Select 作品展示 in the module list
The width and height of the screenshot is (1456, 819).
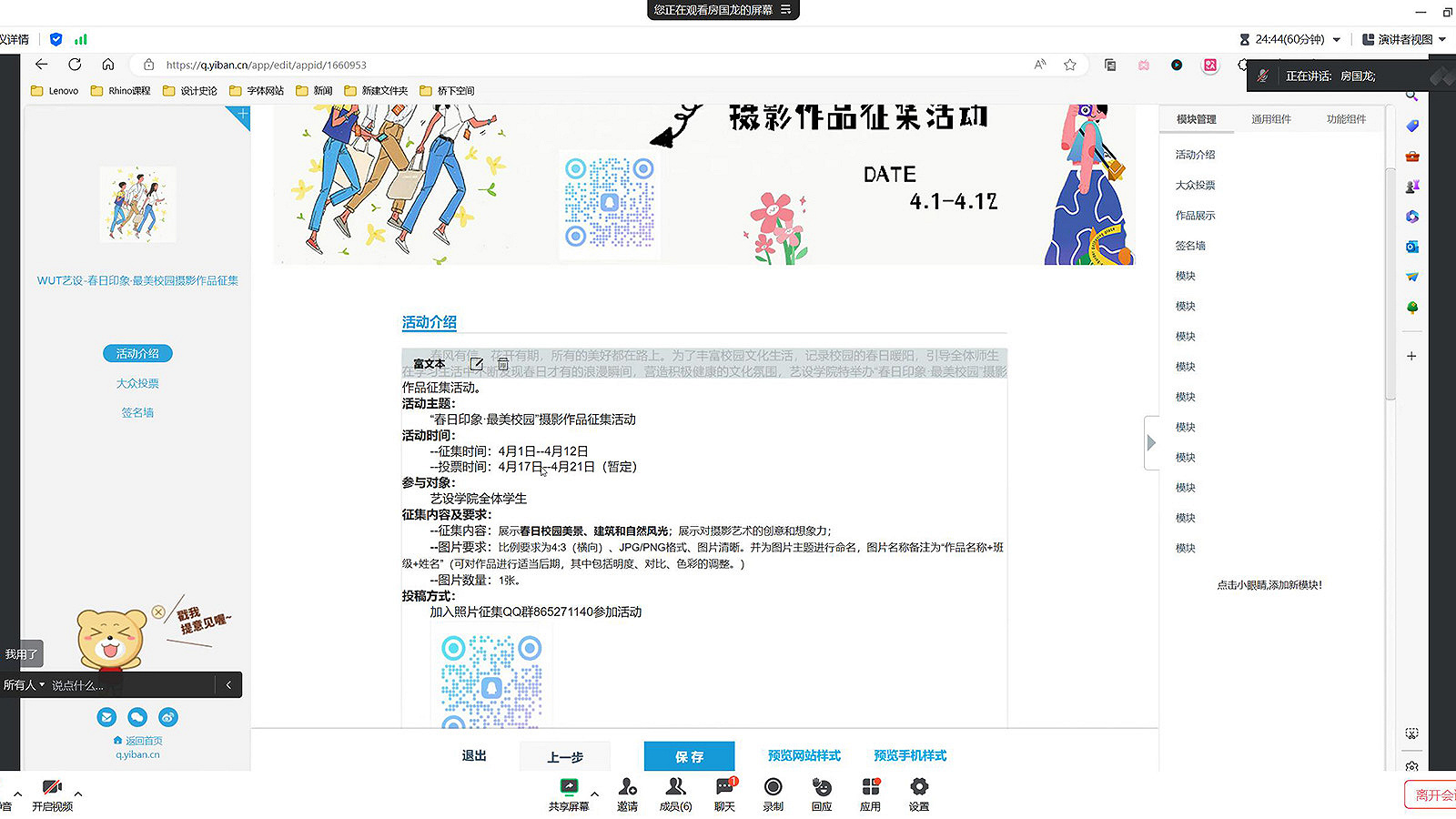(x=1195, y=216)
